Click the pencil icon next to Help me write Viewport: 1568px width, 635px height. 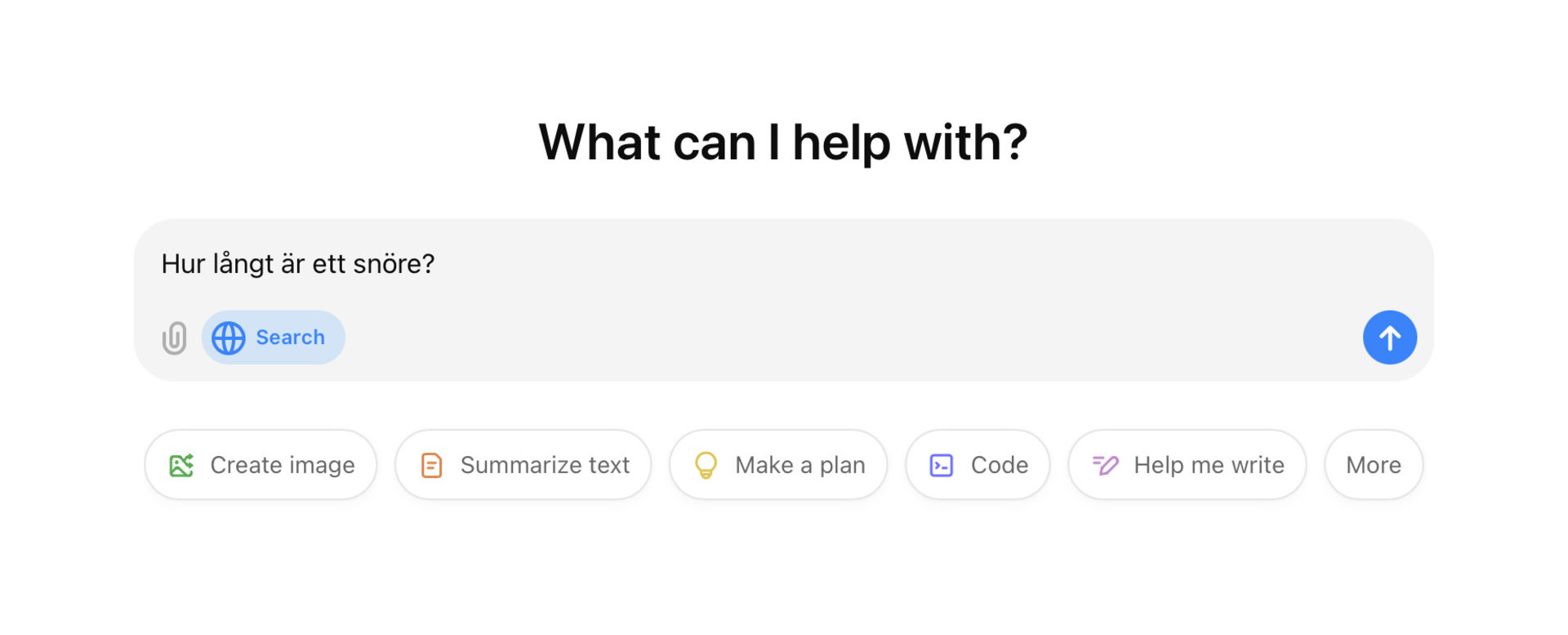(1104, 464)
